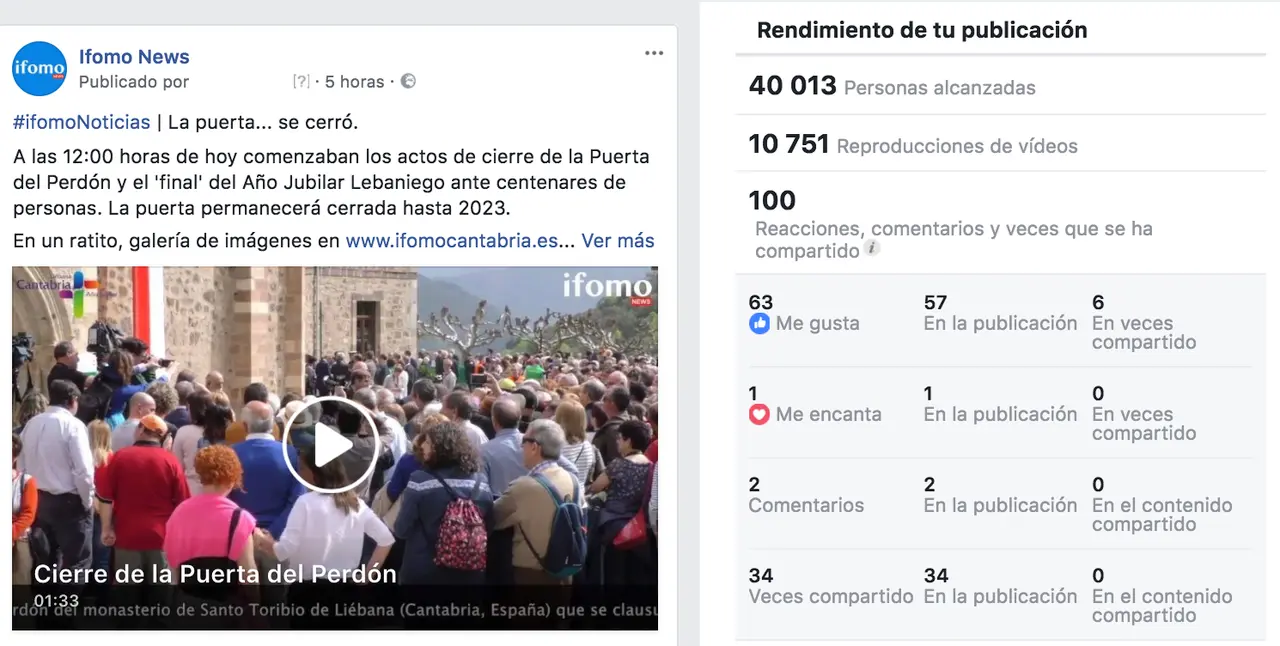Expand the post text with Ver más
The image size is (1280, 646).
coord(618,241)
